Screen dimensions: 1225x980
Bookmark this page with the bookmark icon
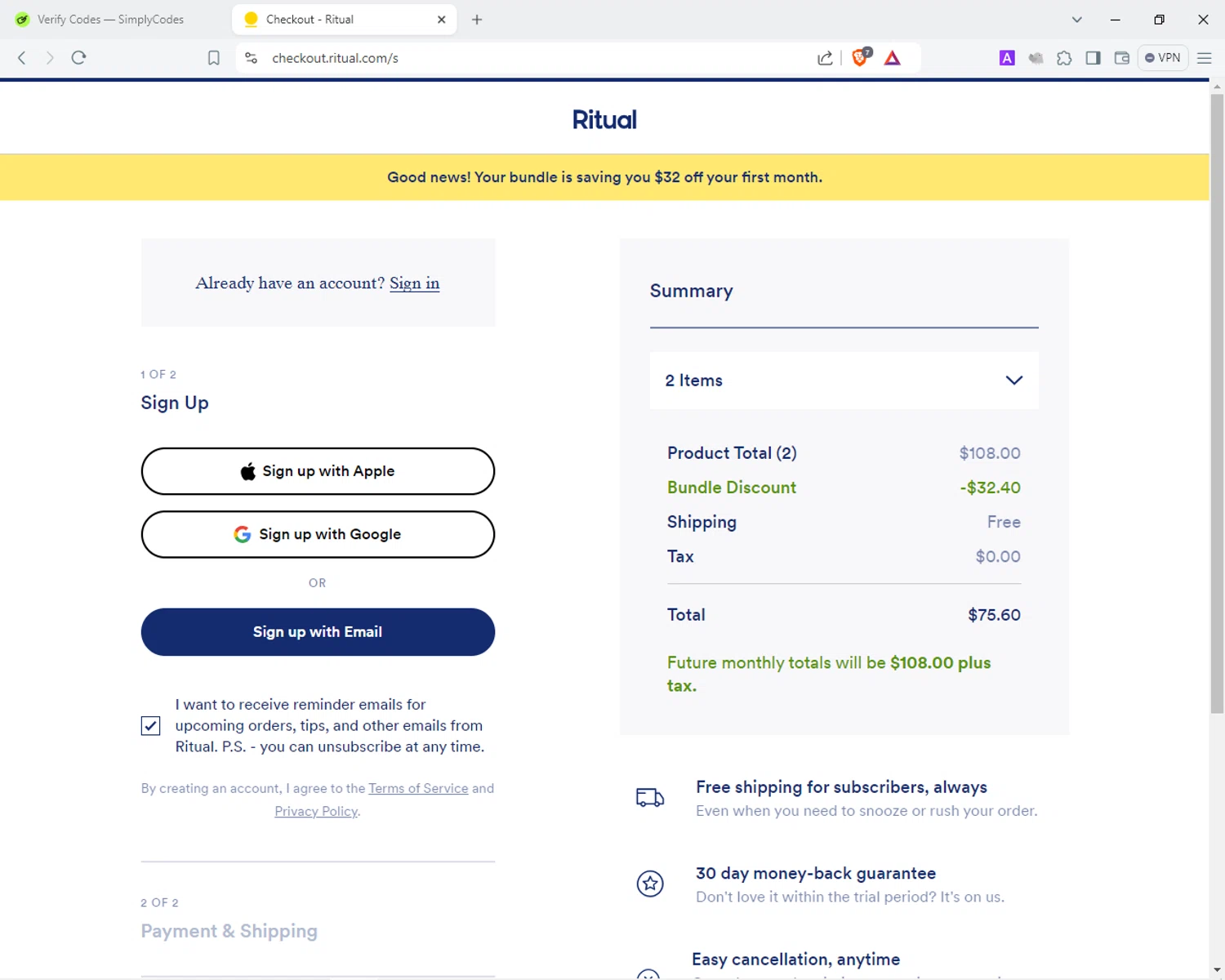(x=214, y=58)
